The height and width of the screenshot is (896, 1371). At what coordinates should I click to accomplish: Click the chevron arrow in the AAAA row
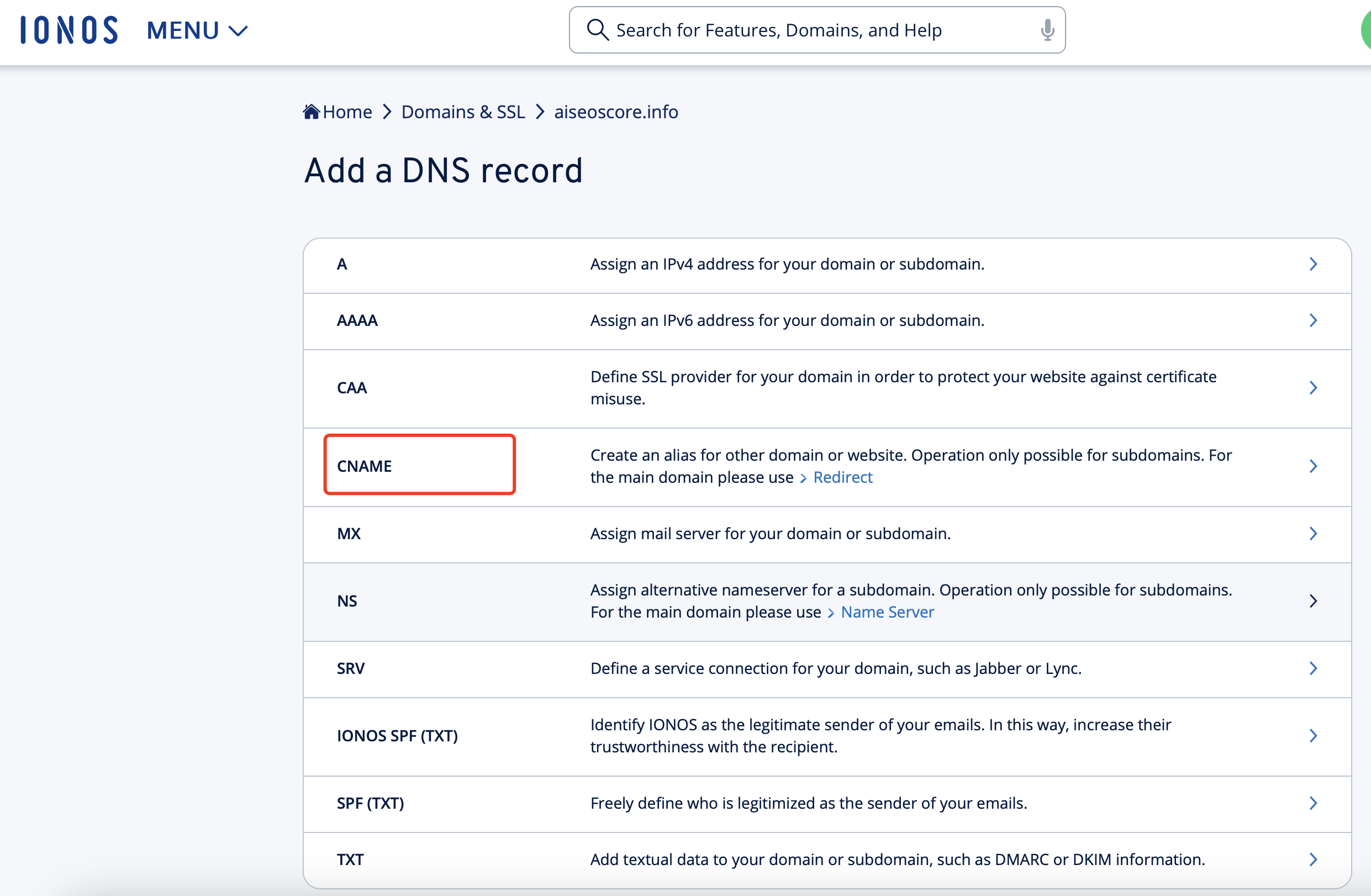(1313, 320)
